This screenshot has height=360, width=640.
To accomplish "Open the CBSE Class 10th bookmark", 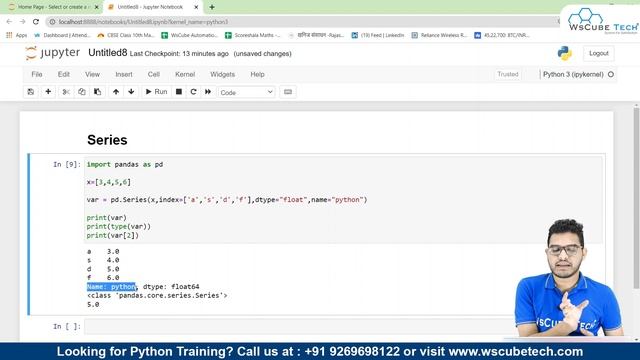I will click(126, 36).
